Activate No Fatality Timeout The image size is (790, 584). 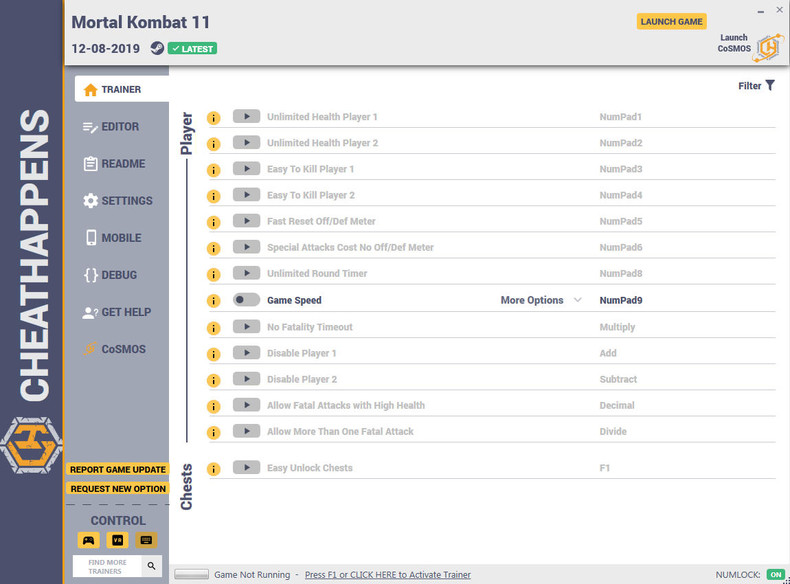point(246,327)
